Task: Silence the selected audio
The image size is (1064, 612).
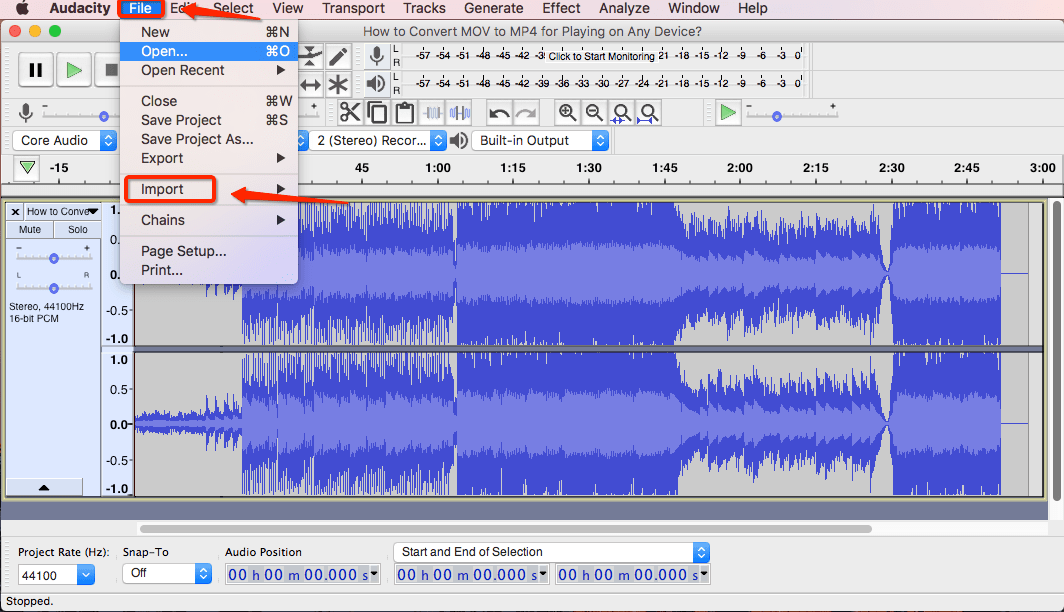Action: click(459, 112)
